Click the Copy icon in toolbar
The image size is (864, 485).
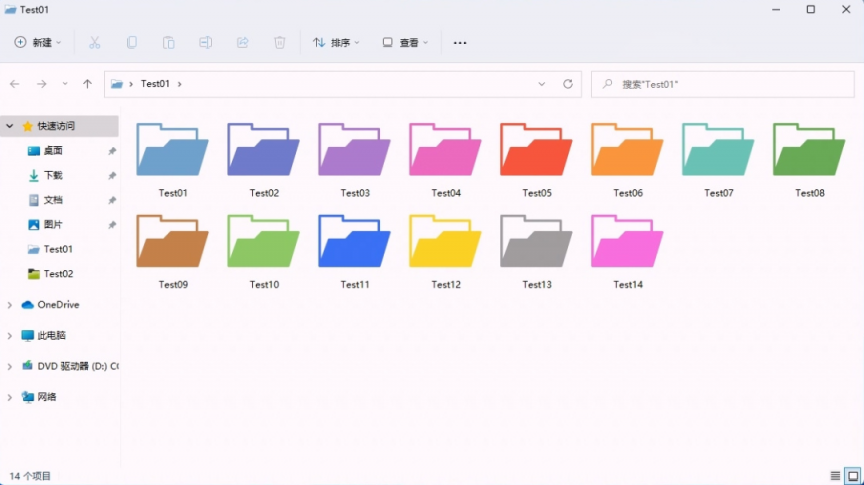[131, 43]
